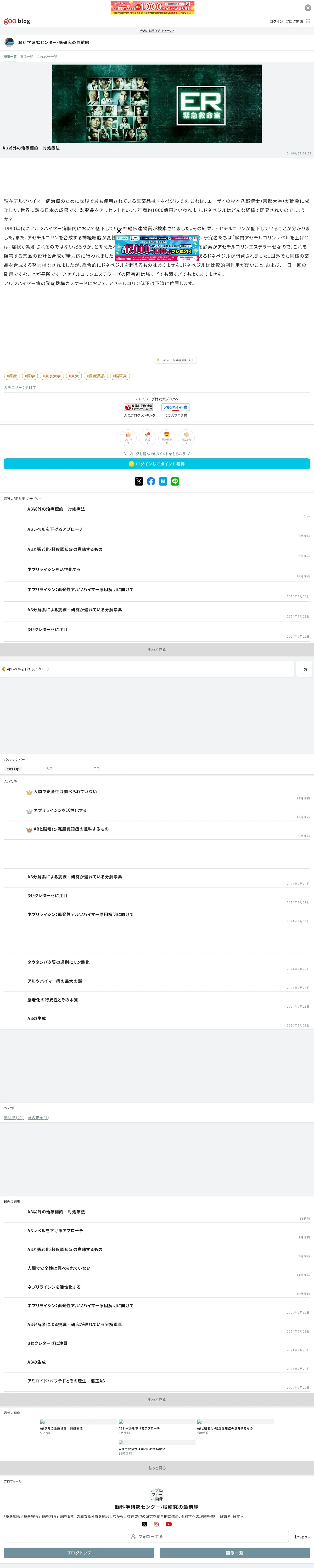Image resolution: width=314 pixels, height=1568 pixels.
Task: Open the profile's Instagram icon
Action: pos(156,1524)
